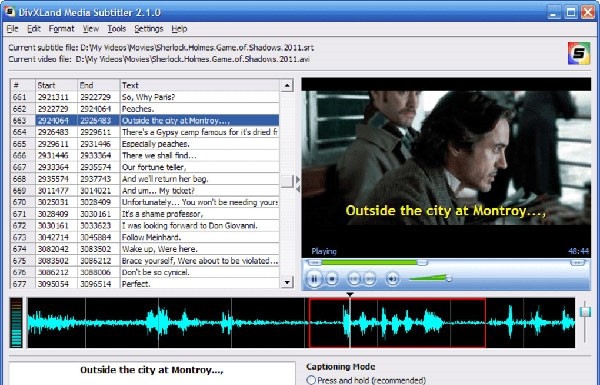This screenshot has height=385, width=600.
Task: Open the Tools menu
Action: 116,29
